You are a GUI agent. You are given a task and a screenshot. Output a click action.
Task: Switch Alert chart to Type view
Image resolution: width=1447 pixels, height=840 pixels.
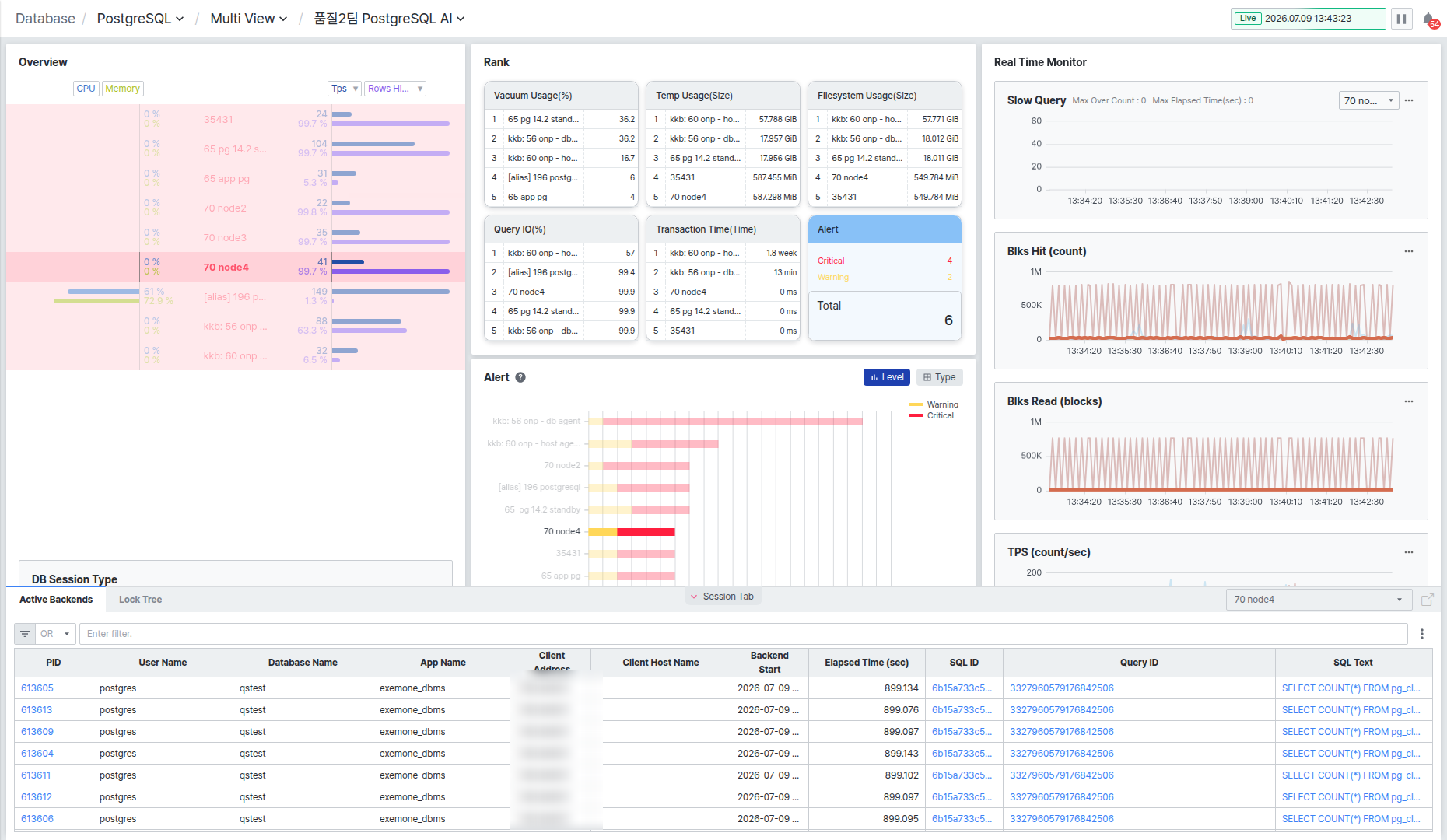(940, 377)
